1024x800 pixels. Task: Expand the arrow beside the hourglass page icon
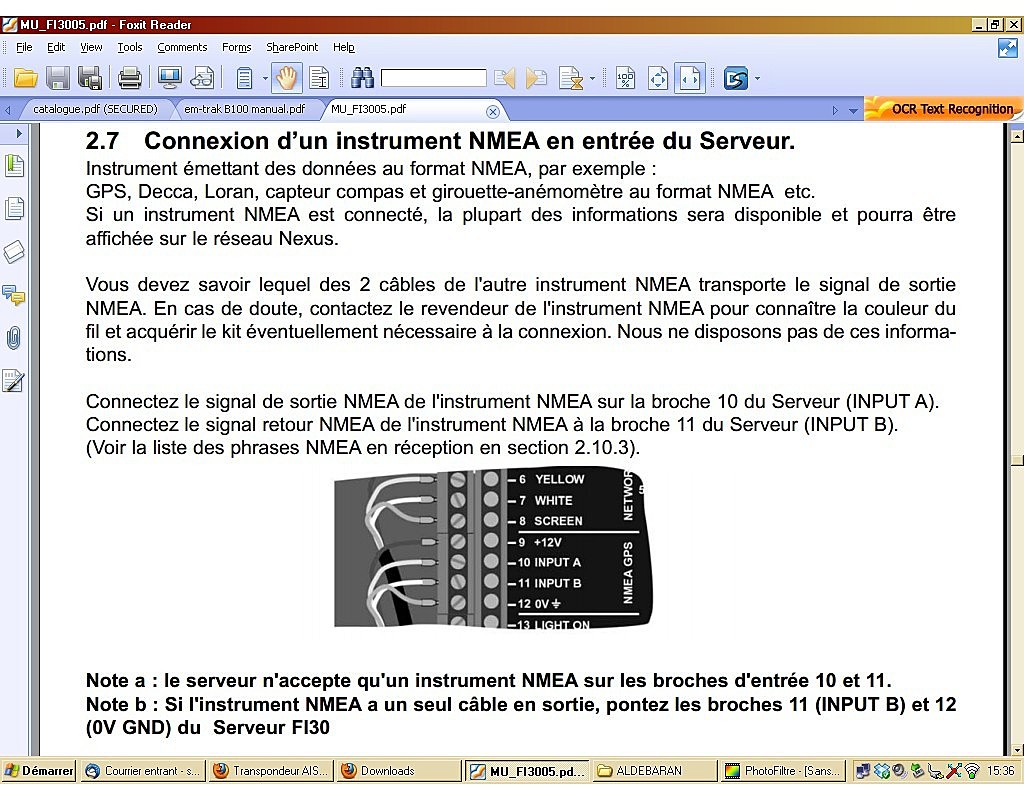tap(592, 79)
